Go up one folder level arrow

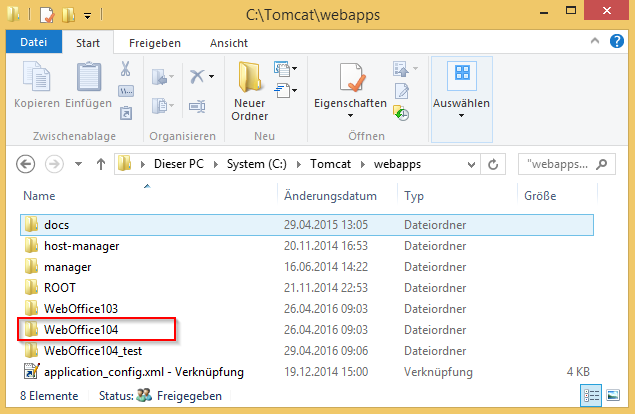100,164
